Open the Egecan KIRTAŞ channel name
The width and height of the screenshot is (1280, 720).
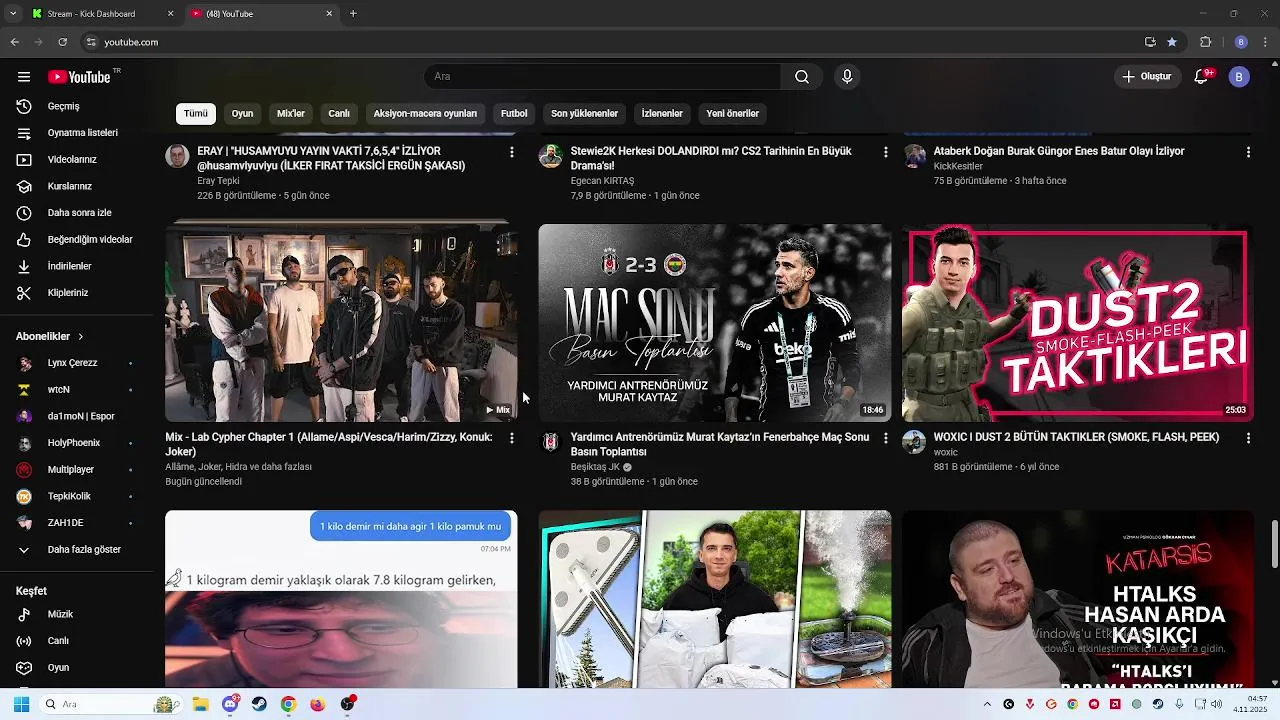(x=602, y=181)
